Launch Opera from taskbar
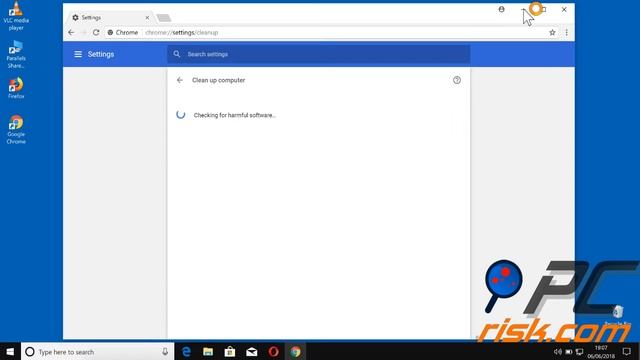The width and height of the screenshot is (640, 360). 273,351
